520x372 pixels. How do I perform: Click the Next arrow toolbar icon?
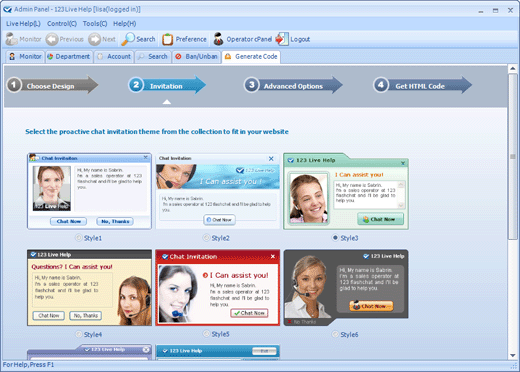click(x=94, y=39)
